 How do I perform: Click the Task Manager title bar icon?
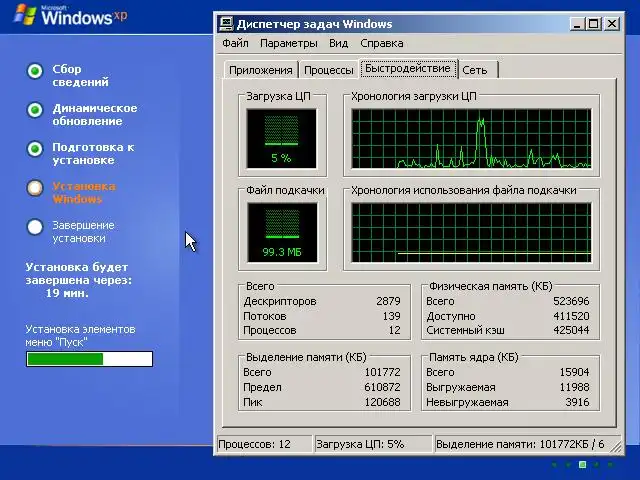click(226, 24)
